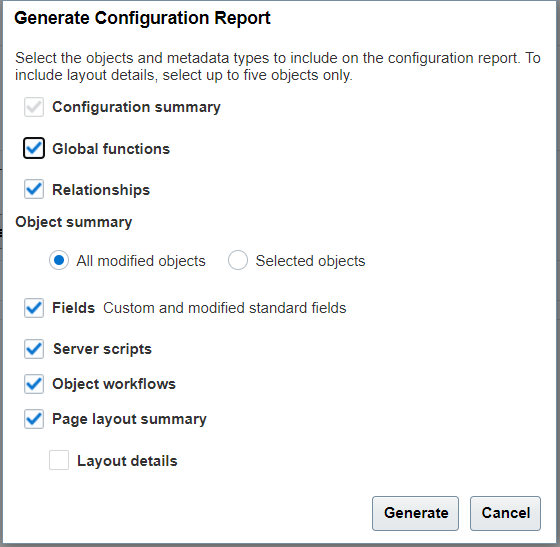Click the Layout details label text
560x547 pixels.
127,461
